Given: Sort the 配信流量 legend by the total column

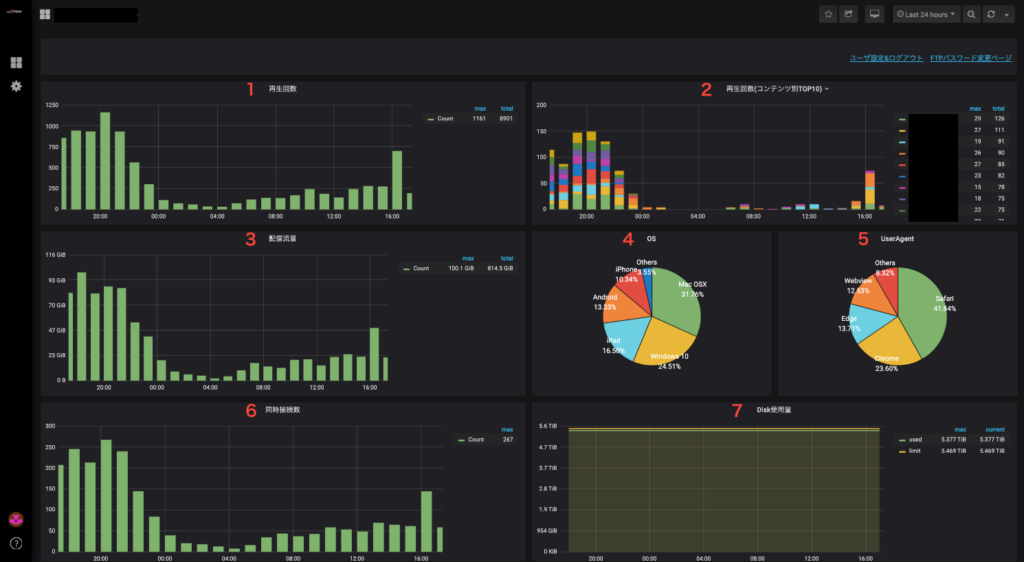Looking at the screenshot, I should pyautogui.click(x=505, y=258).
